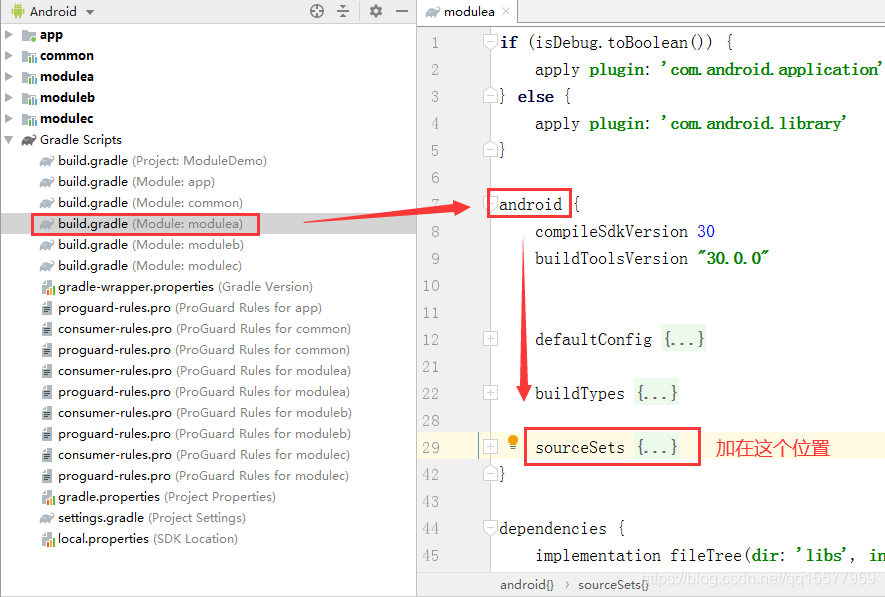Collapse the dependencies block fold marker

(x=490, y=528)
